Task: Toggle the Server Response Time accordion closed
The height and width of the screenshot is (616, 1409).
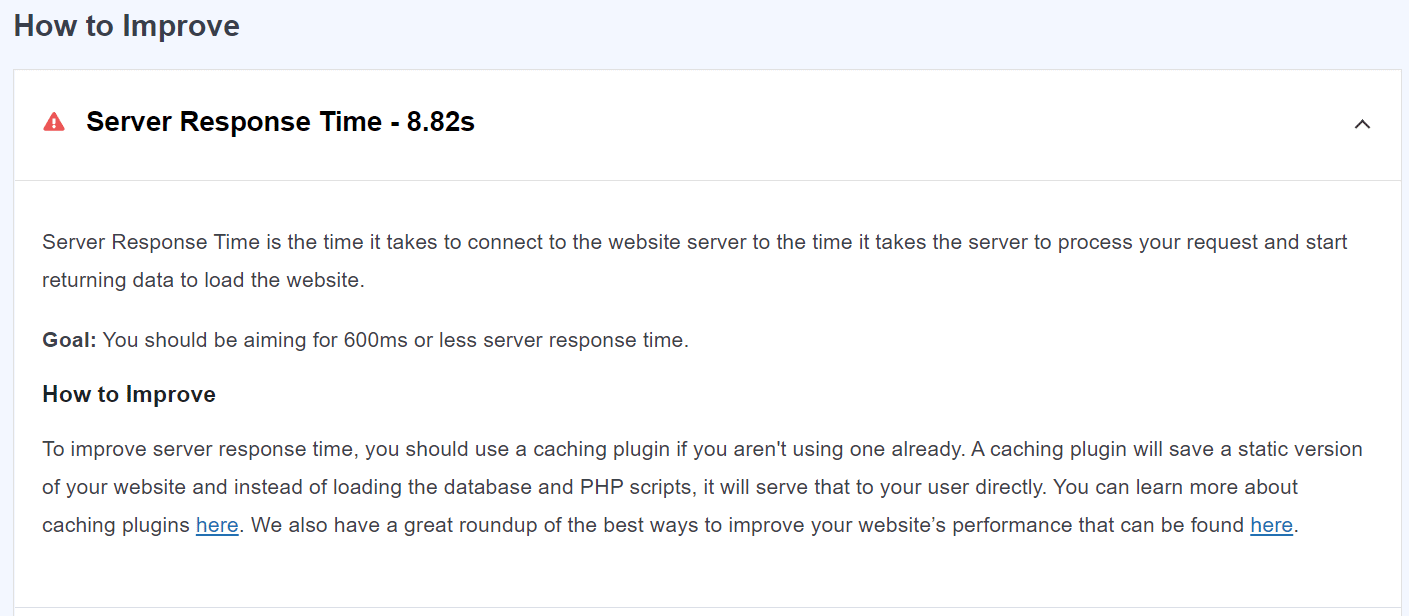Action: coord(1362,124)
